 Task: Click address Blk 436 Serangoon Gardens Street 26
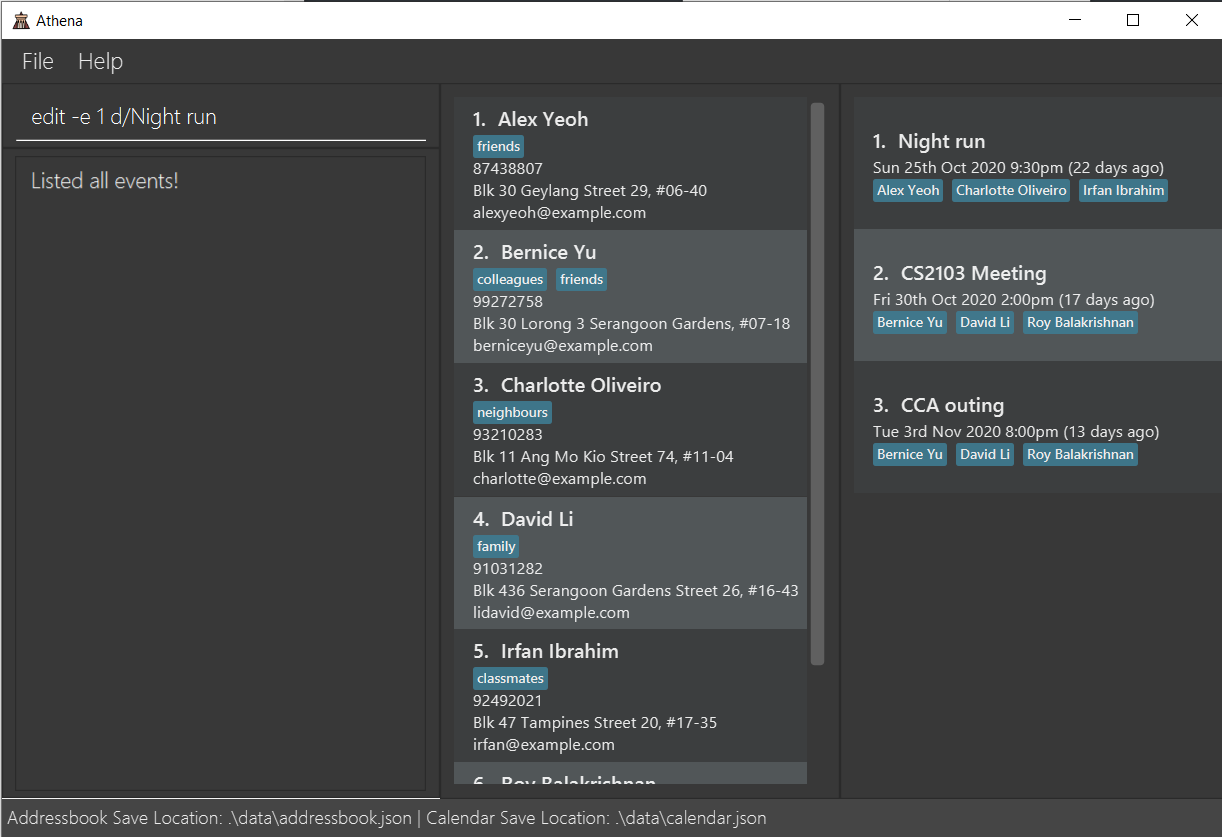click(636, 590)
